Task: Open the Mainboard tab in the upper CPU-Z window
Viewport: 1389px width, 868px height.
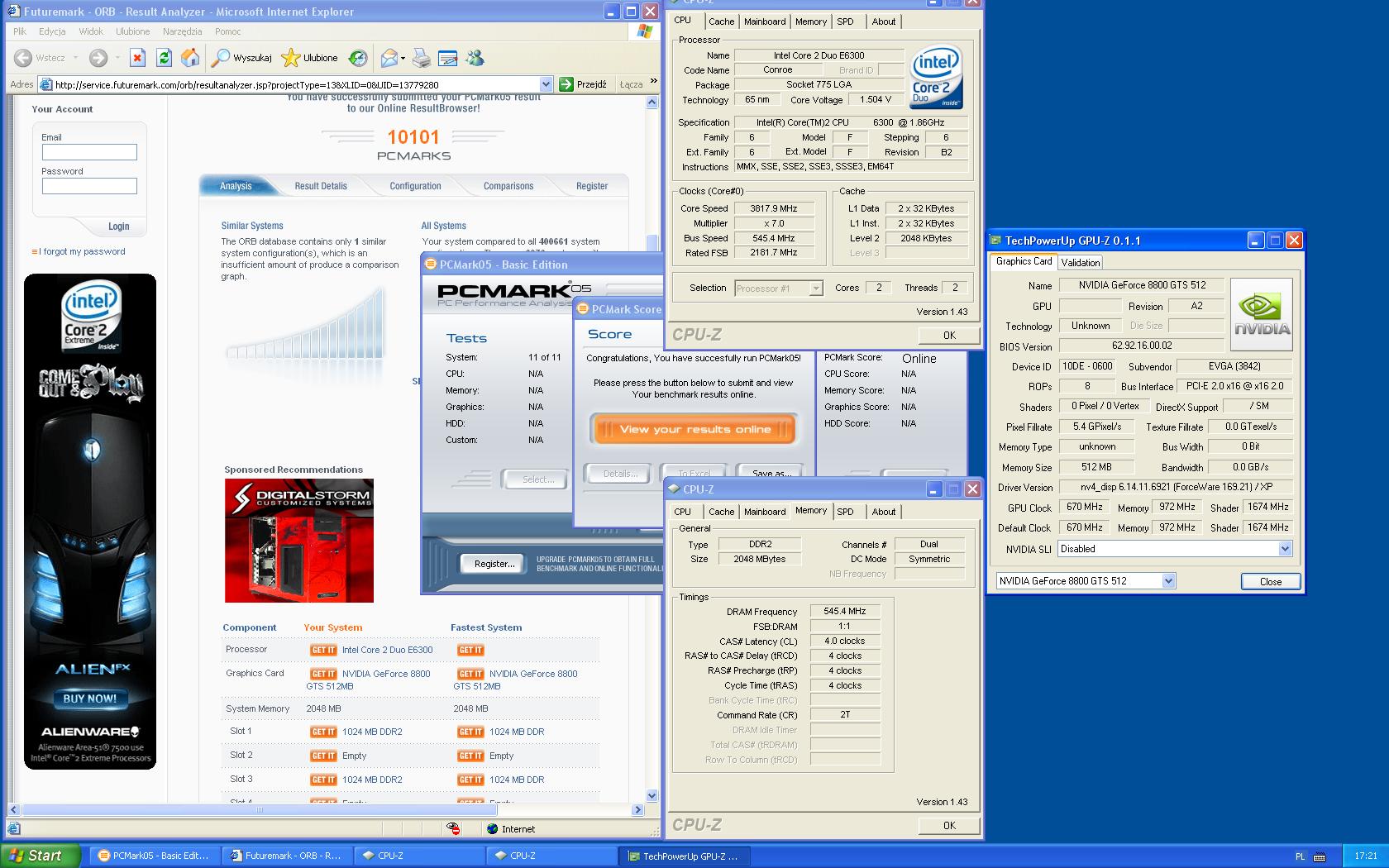Action: [x=765, y=21]
